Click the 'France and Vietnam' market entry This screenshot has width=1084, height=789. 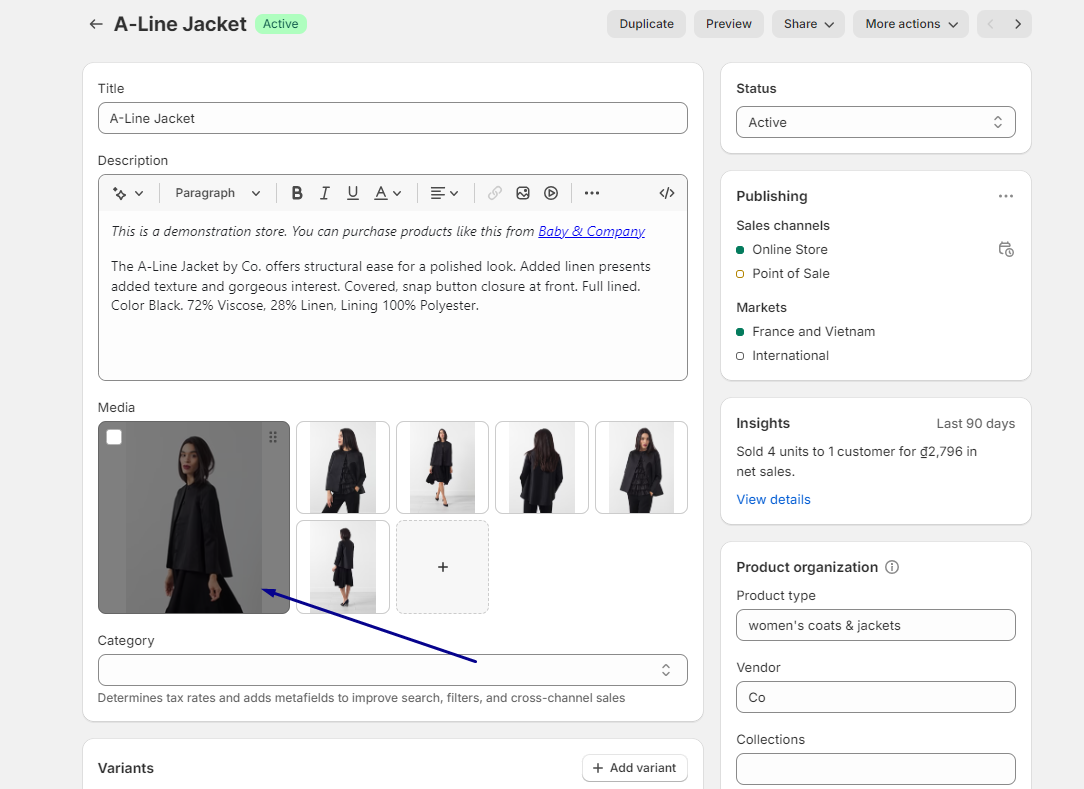click(813, 332)
